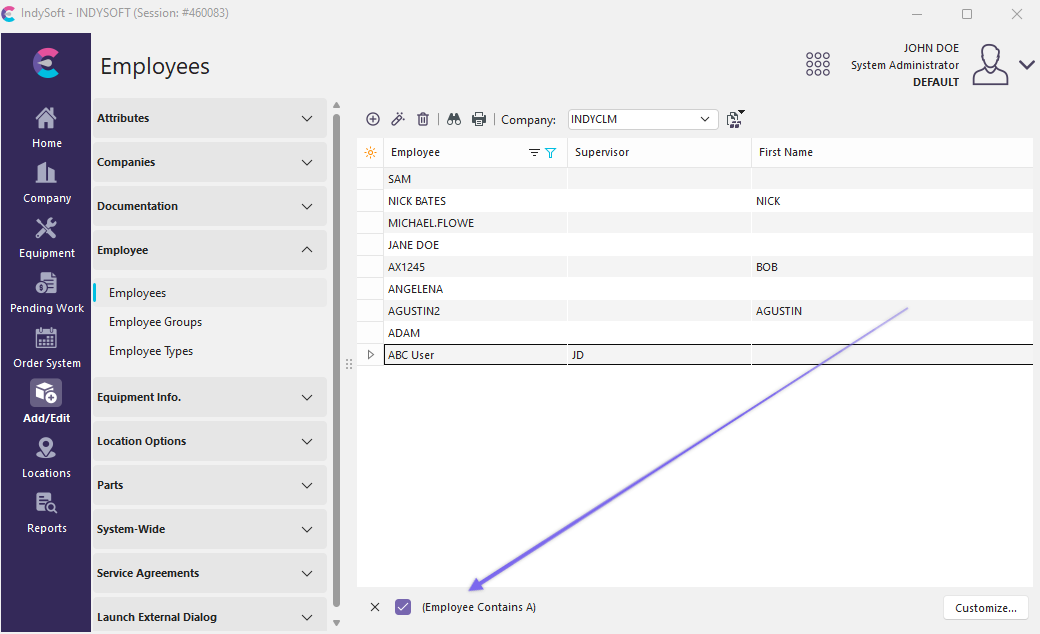This screenshot has height=634, width=1040.
Task: Sort by the Supervisor column header
Action: (x=658, y=153)
